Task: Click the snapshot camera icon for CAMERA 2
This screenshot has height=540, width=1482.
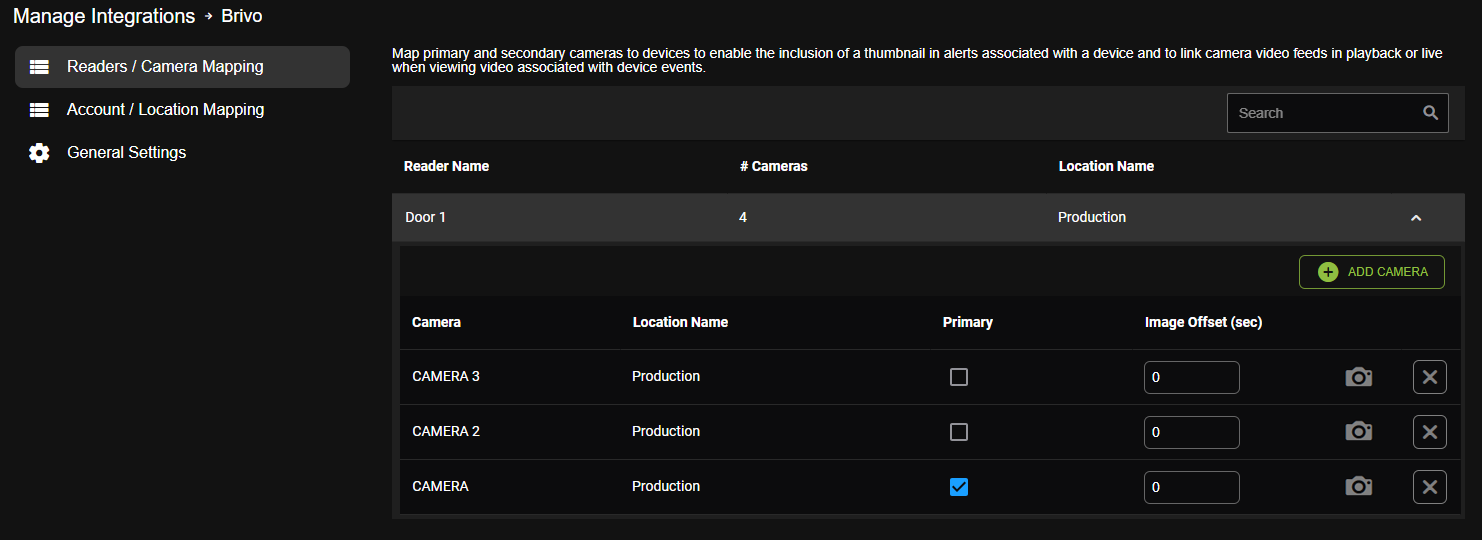Action: [x=1358, y=432]
